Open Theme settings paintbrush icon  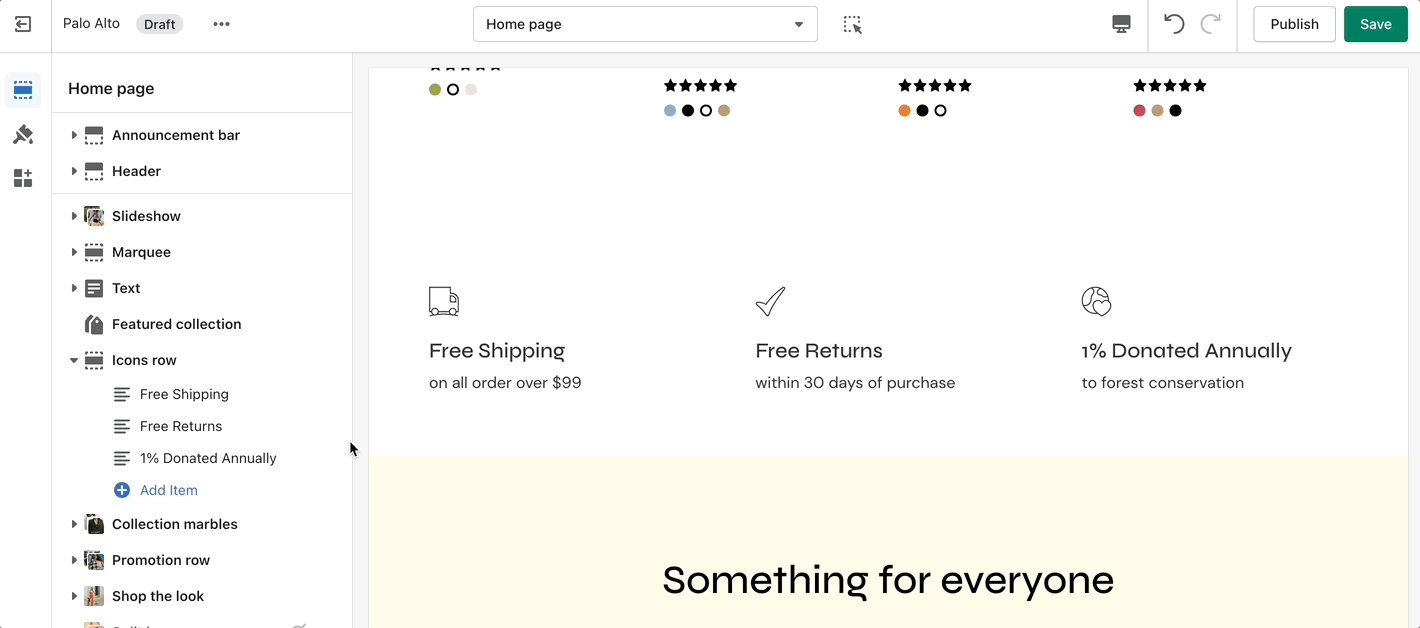coord(23,135)
